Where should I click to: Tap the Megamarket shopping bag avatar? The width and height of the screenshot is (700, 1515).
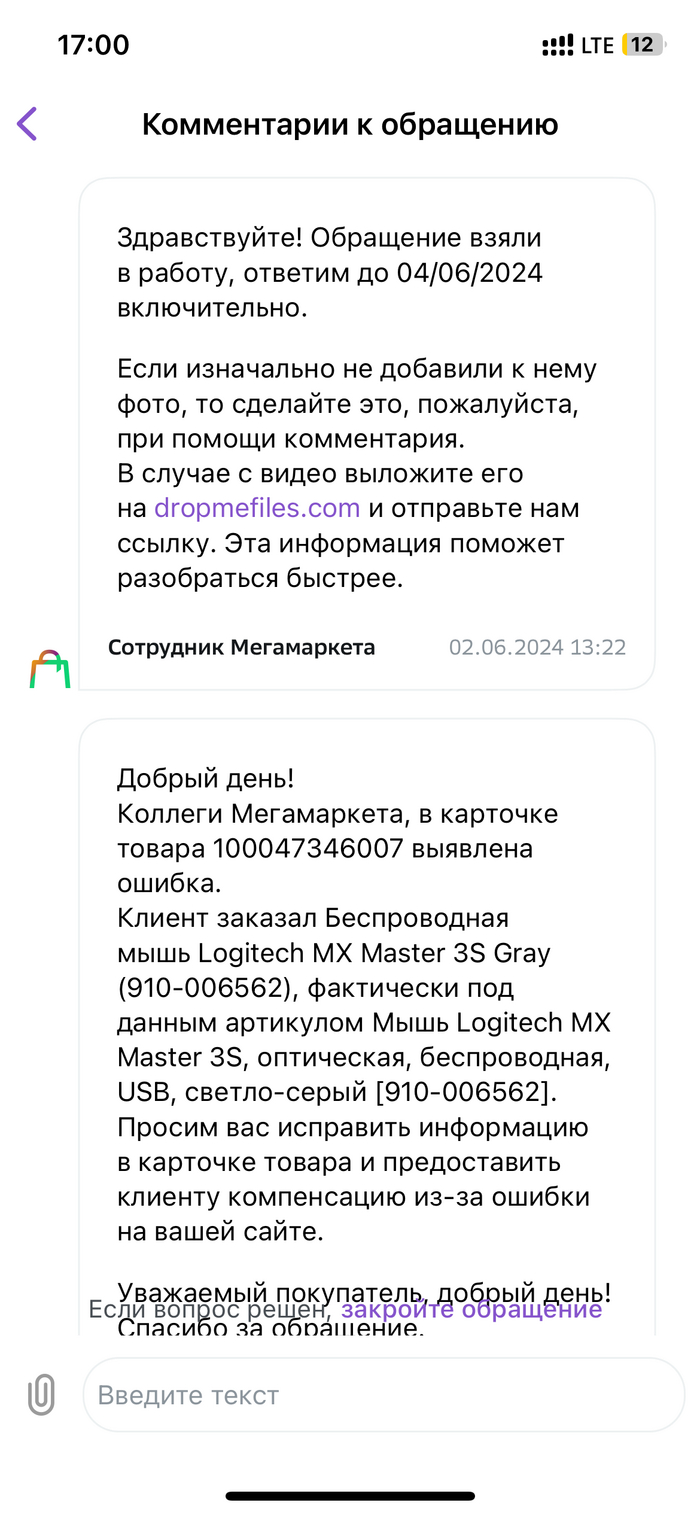[50, 669]
